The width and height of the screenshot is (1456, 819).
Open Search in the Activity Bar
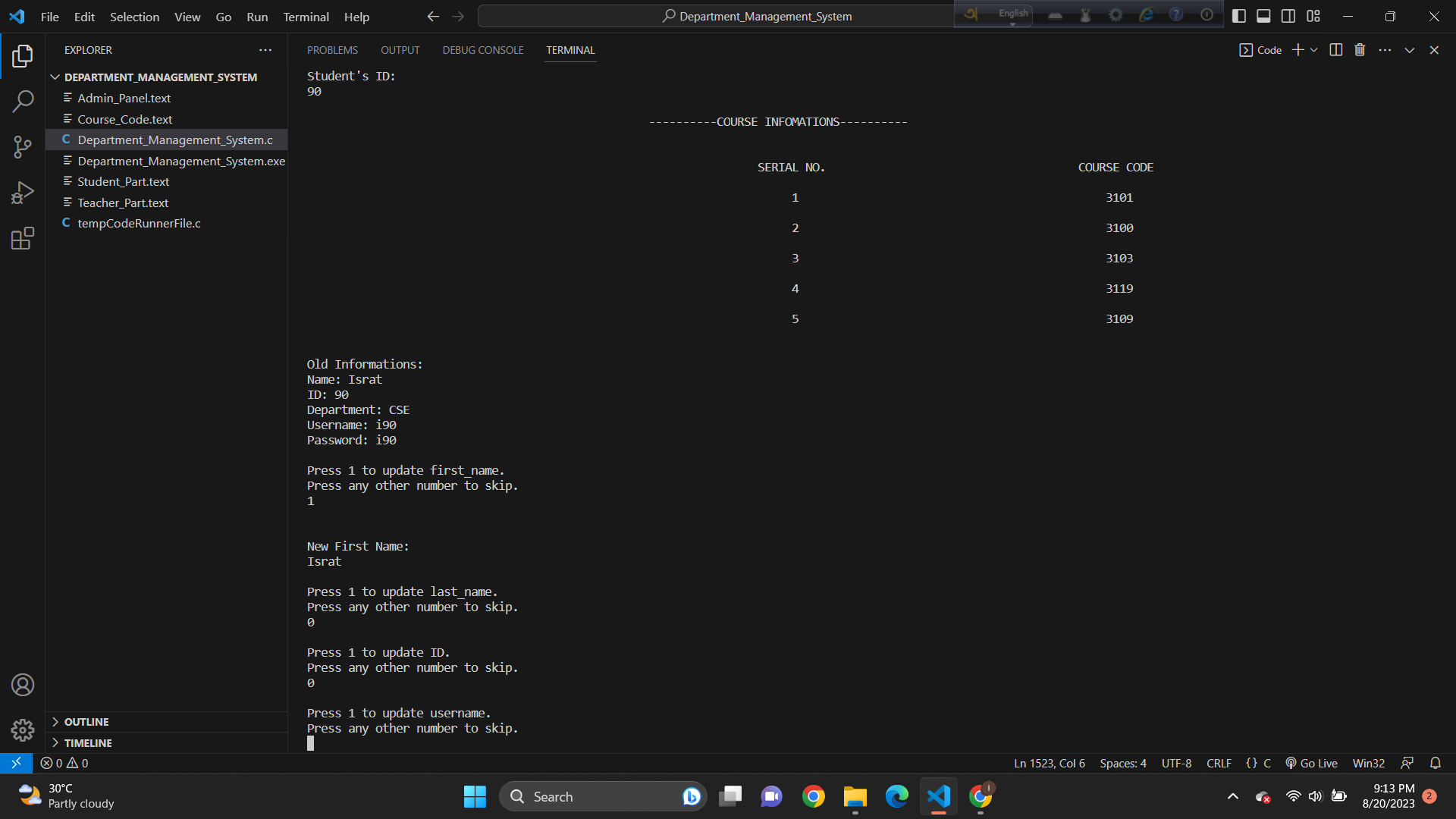(x=23, y=101)
